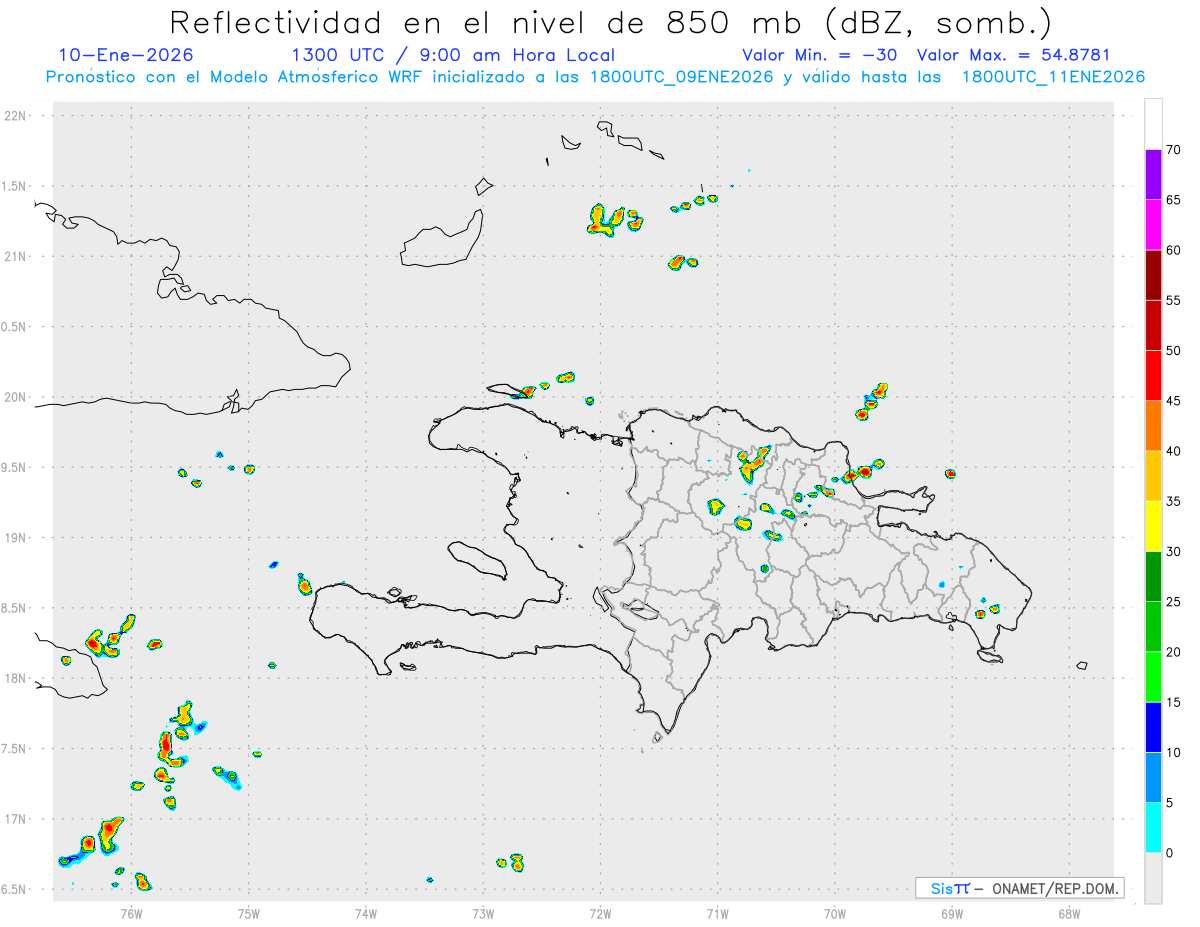
Task: Select the '55' color scale label
Action: coord(1173,300)
